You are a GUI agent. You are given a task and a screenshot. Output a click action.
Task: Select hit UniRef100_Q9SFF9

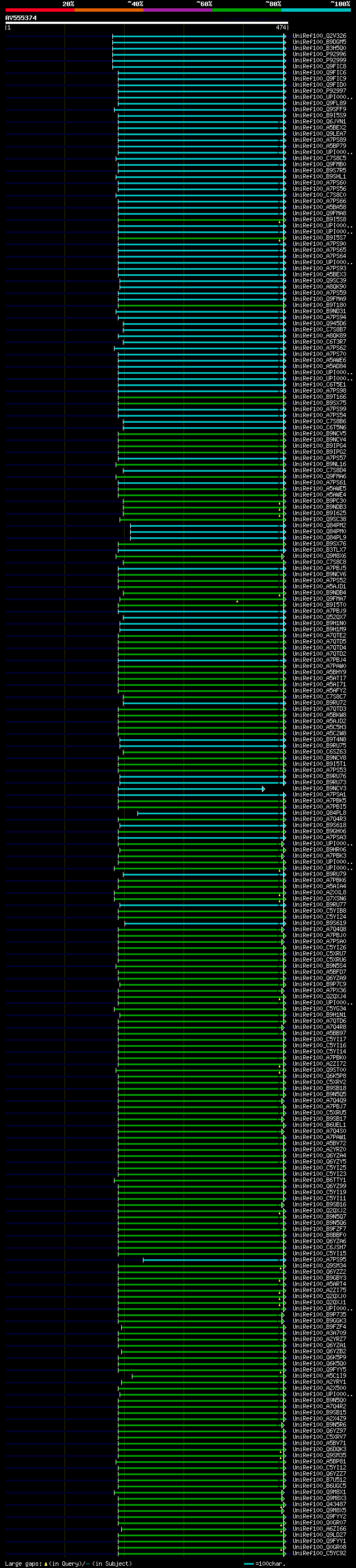coord(319,110)
